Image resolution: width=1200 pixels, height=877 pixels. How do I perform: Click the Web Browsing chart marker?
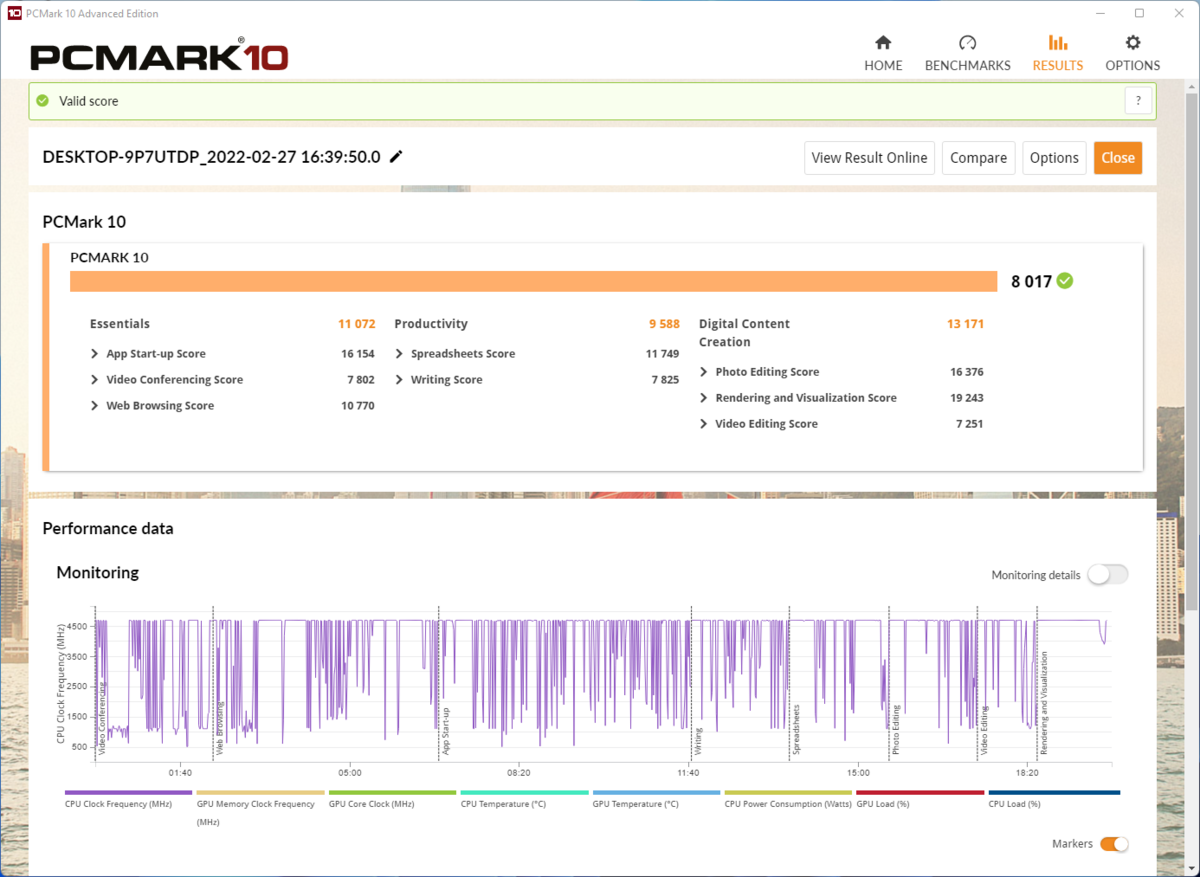(x=220, y=727)
